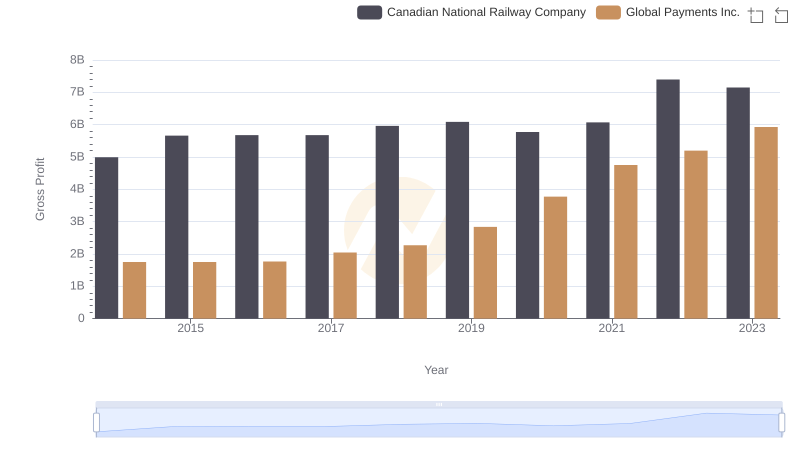Click the 1B y-axis label
Viewport: 800px width, 461px height.
click(77, 286)
